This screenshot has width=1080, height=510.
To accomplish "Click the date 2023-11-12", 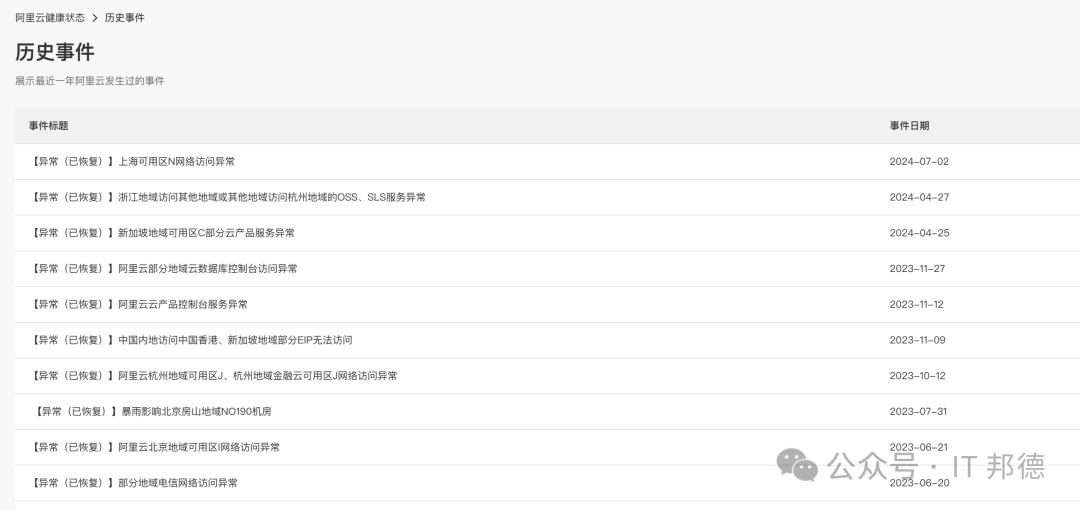I will (x=917, y=305).
